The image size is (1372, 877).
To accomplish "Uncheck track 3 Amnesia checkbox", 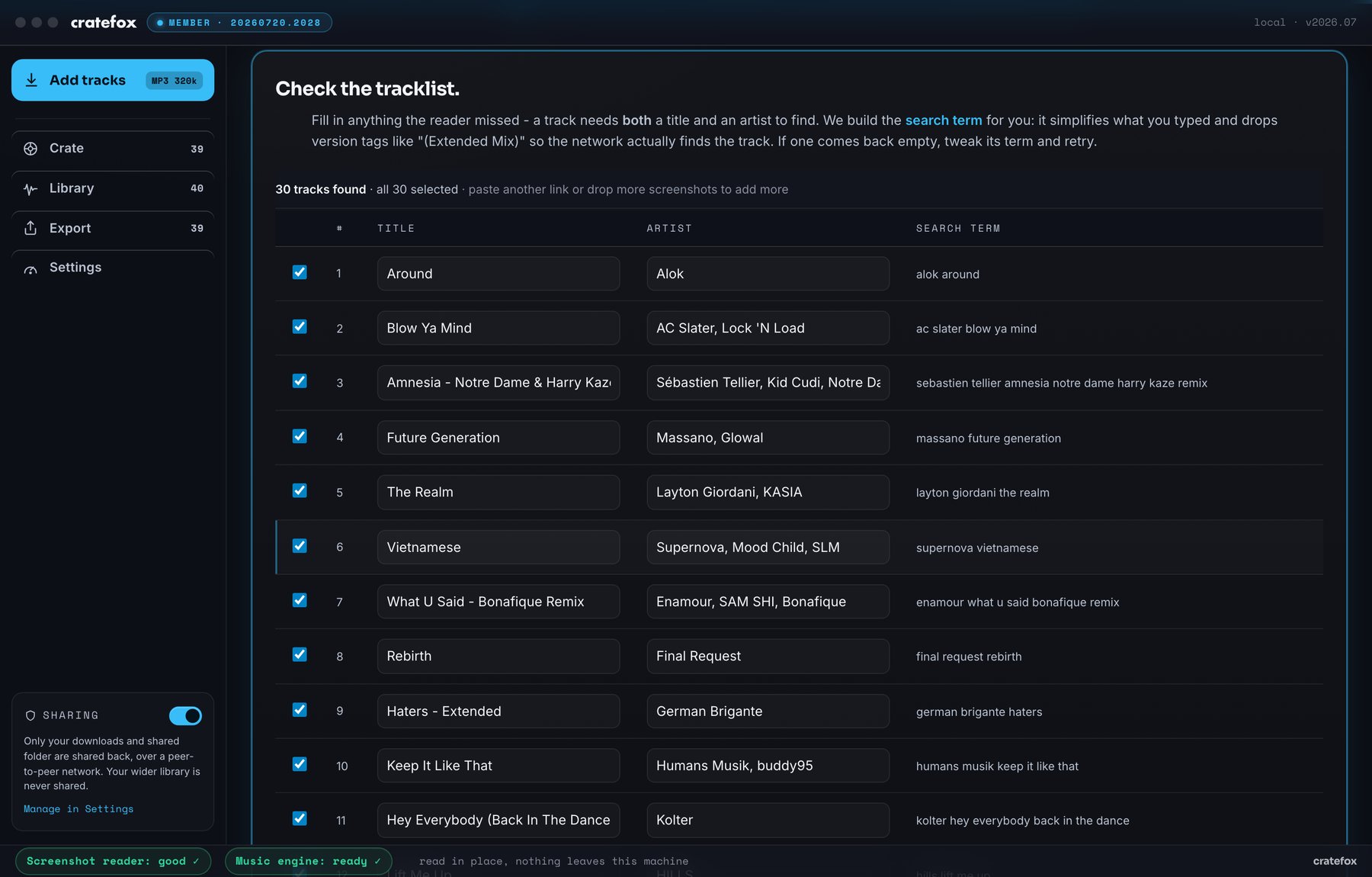I will (x=300, y=381).
